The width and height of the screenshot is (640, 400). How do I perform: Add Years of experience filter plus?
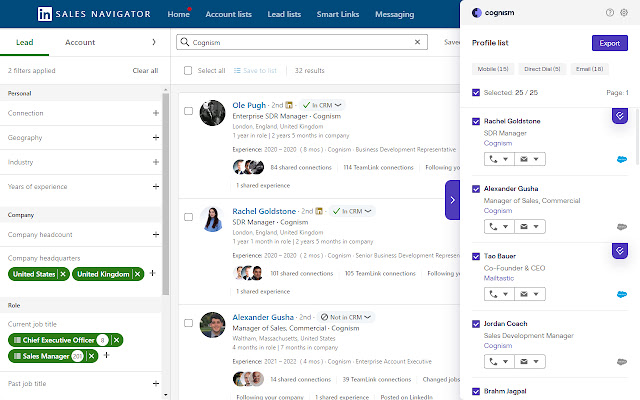coord(156,187)
